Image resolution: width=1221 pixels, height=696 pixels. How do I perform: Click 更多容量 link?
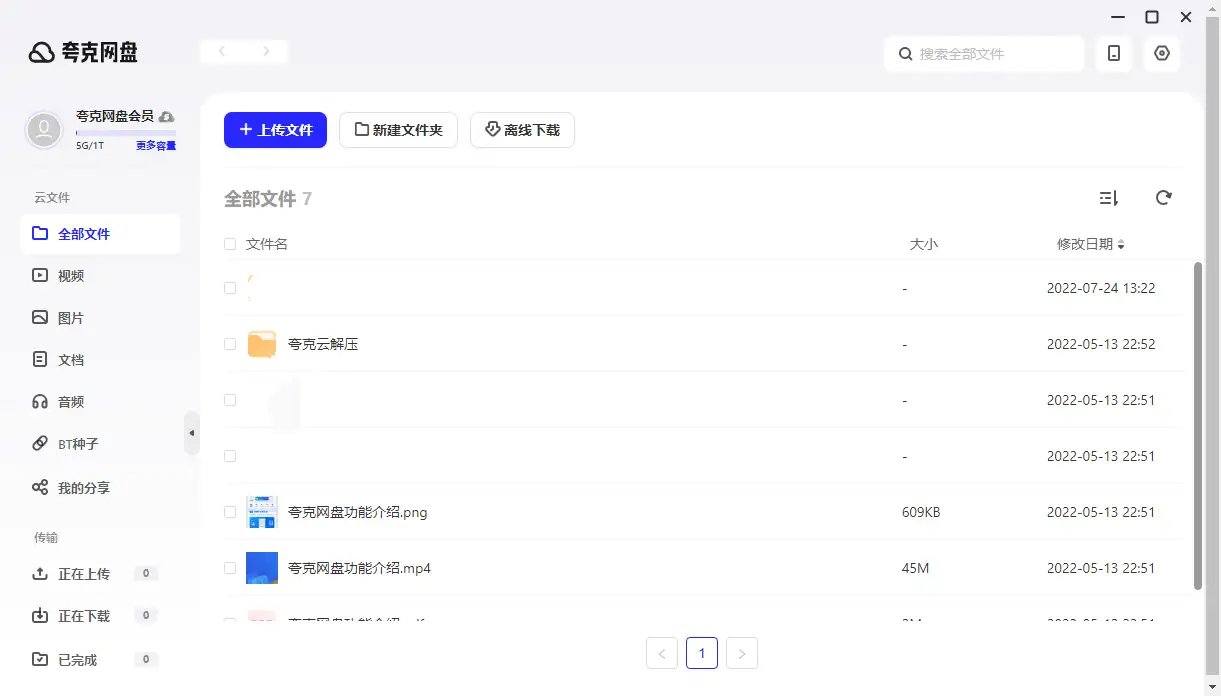click(x=156, y=146)
